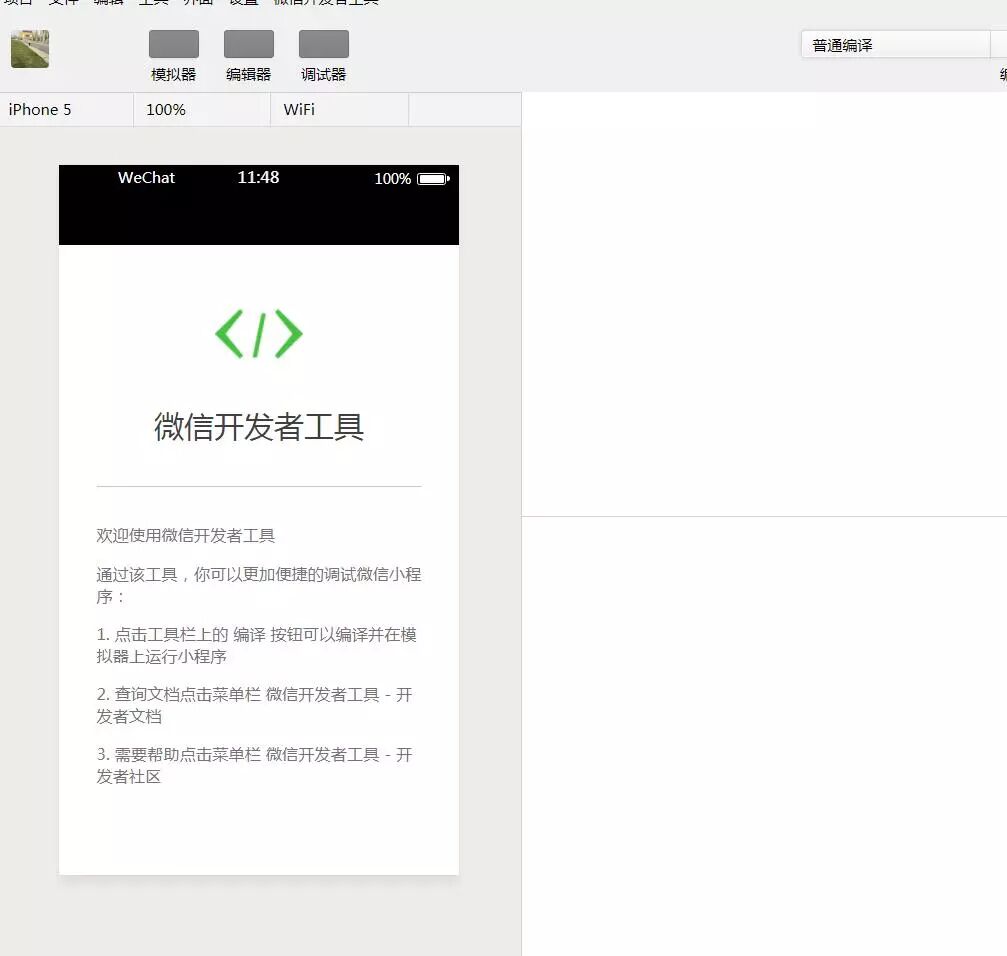
Task: Click the paragraph starting 通过该工具
Action: tap(259, 585)
